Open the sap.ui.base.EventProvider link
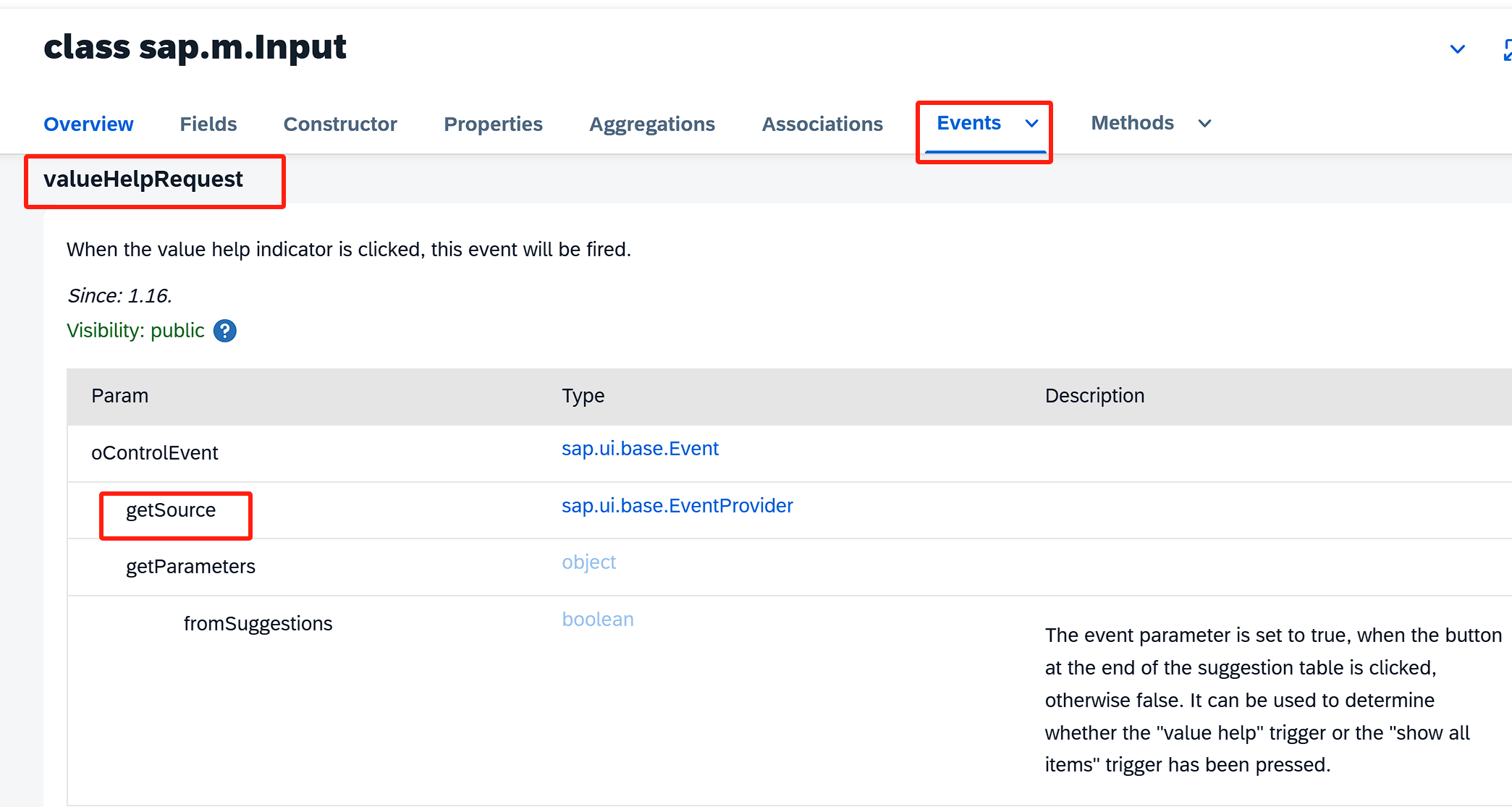 [677, 506]
